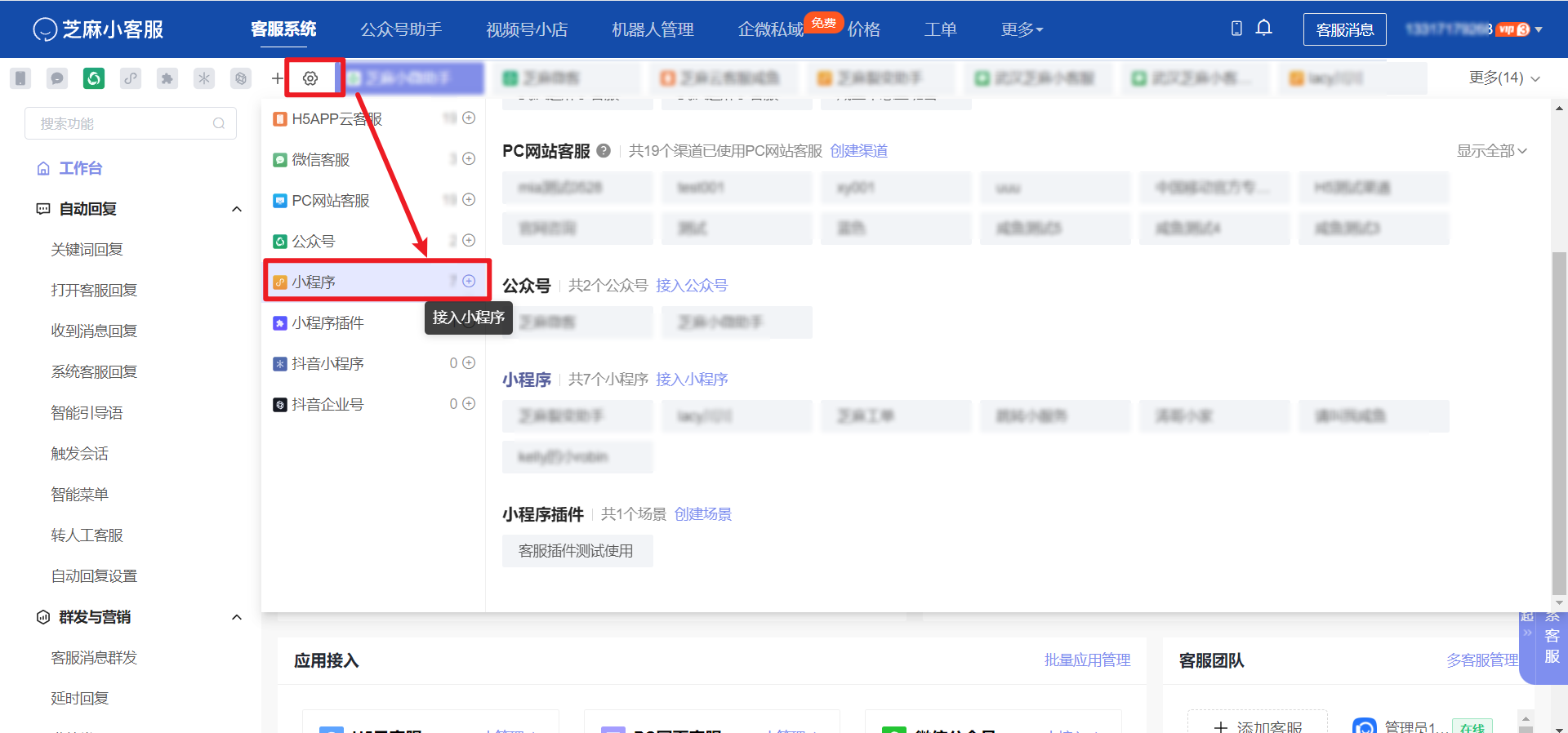The height and width of the screenshot is (733, 1568).
Task: Open notifications bell in the header
Action: coord(1263,29)
